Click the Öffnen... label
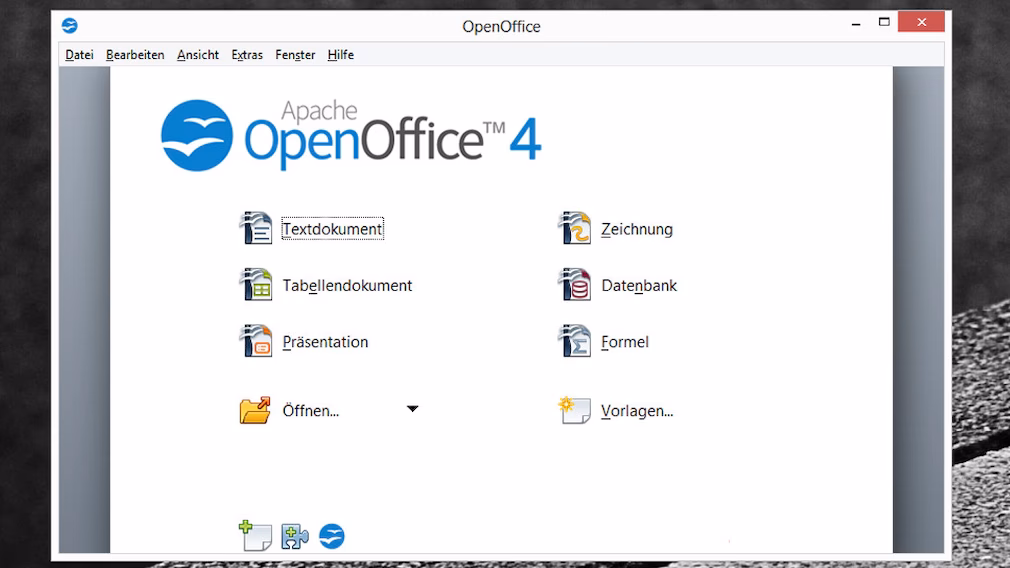This screenshot has height=568, width=1010. click(310, 411)
